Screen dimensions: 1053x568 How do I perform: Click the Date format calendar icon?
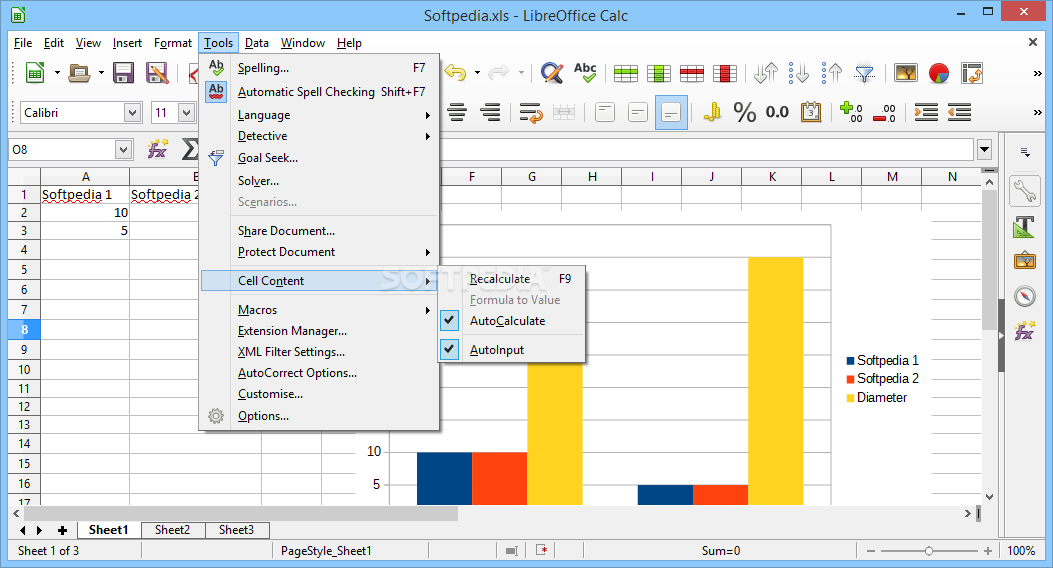tap(811, 112)
